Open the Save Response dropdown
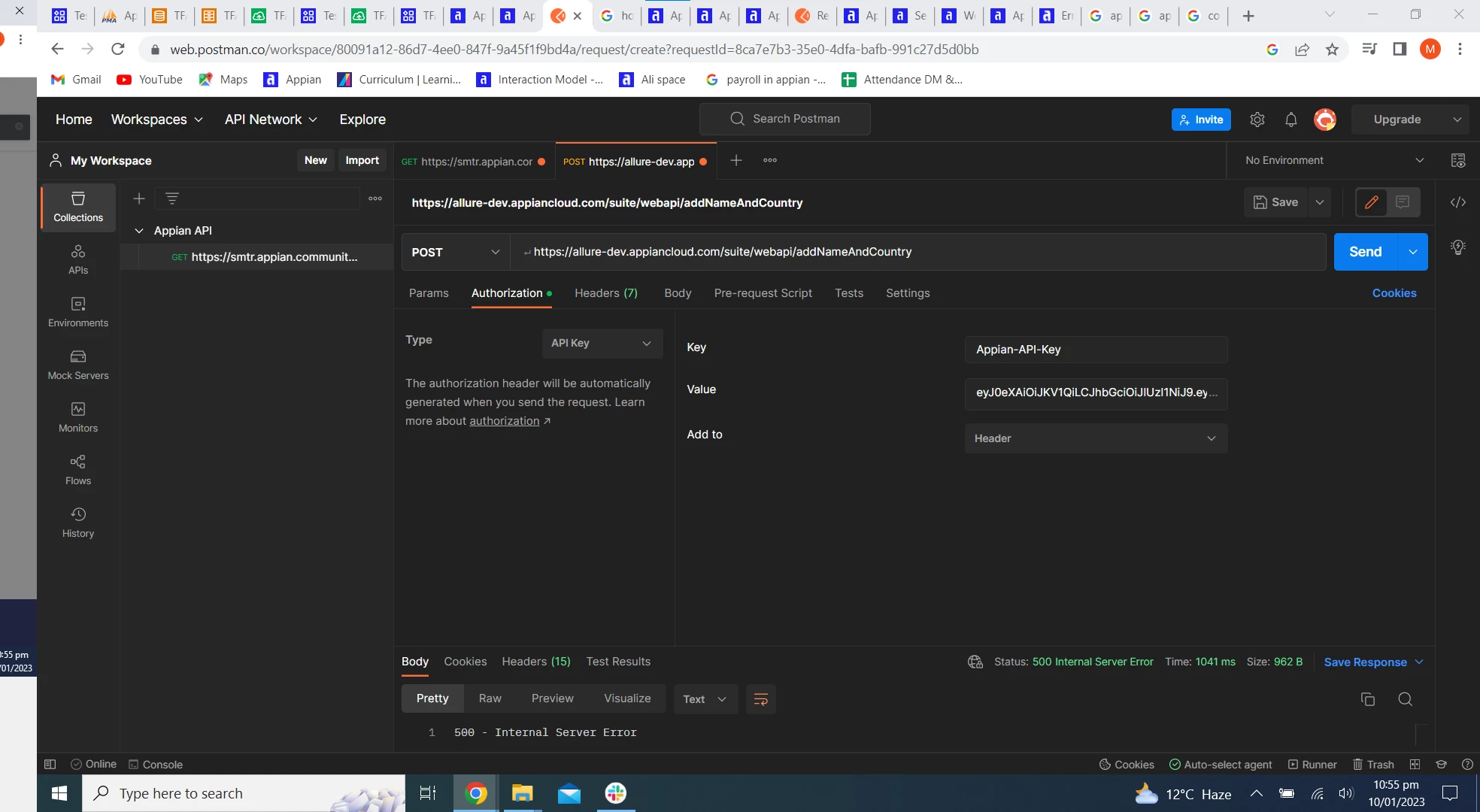 pos(1374,662)
